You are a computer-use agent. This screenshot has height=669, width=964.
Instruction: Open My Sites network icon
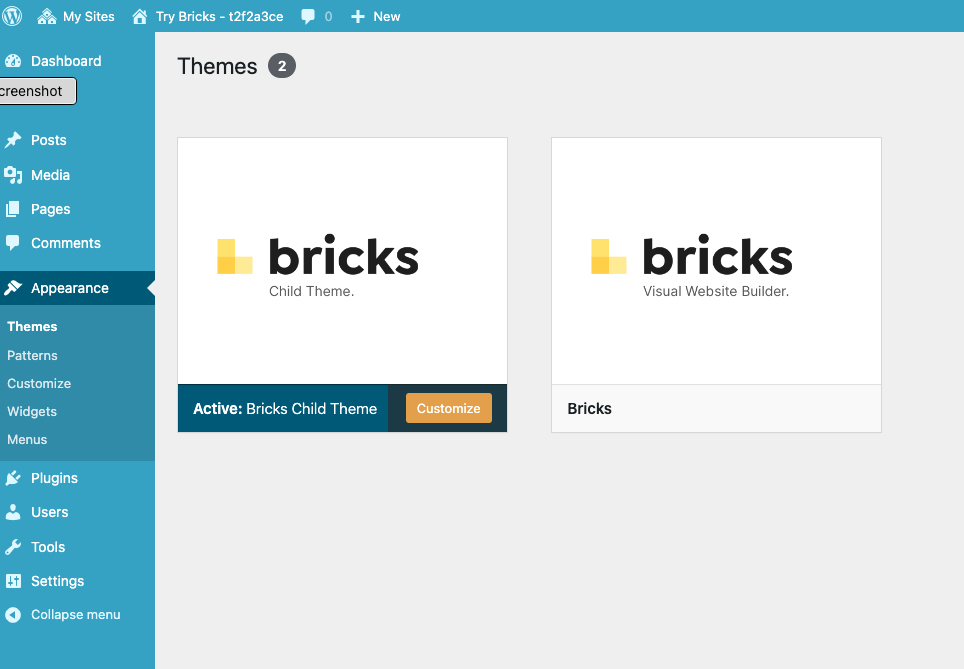pos(47,17)
